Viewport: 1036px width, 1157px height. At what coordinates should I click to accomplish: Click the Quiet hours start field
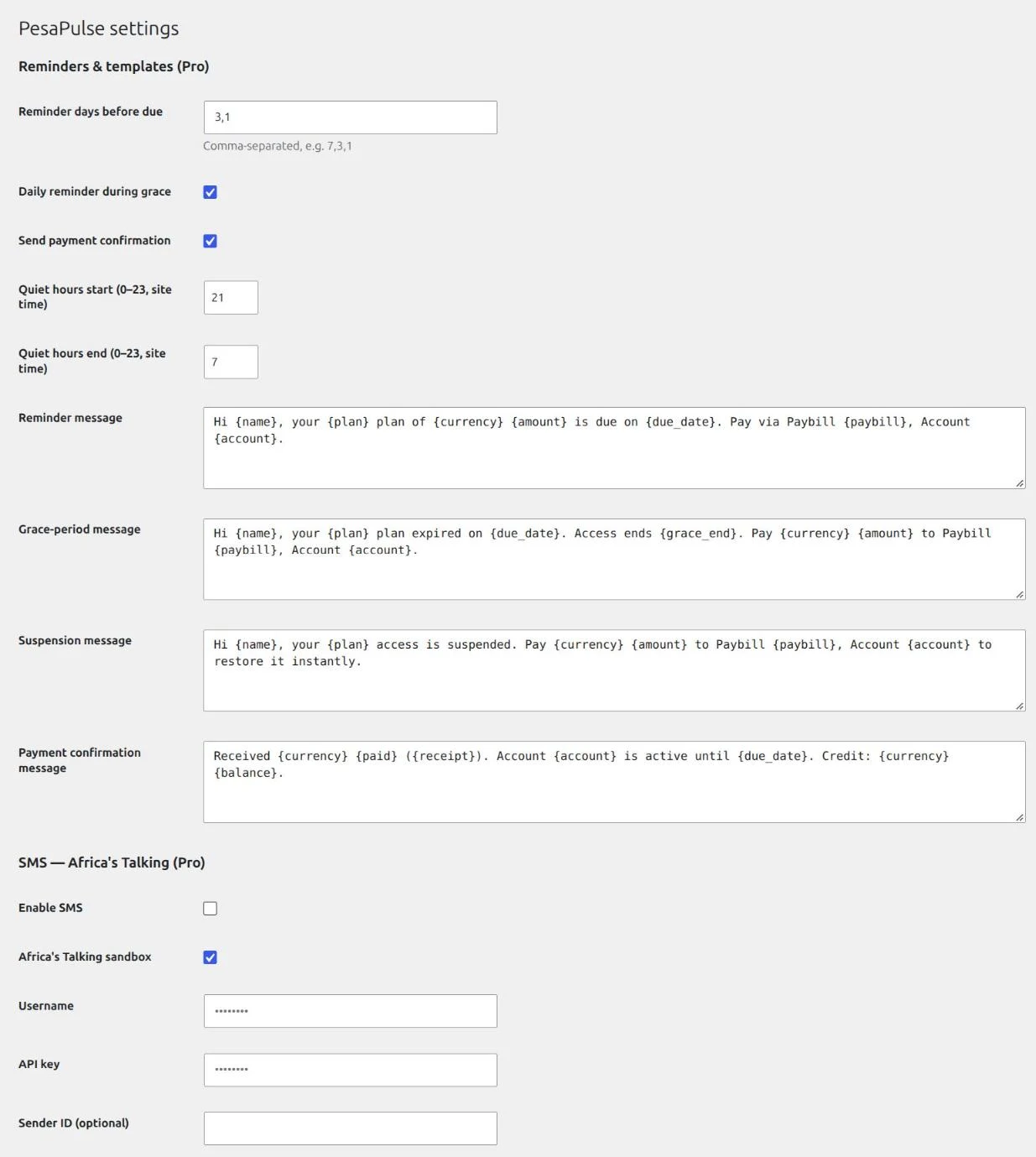(231, 298)
